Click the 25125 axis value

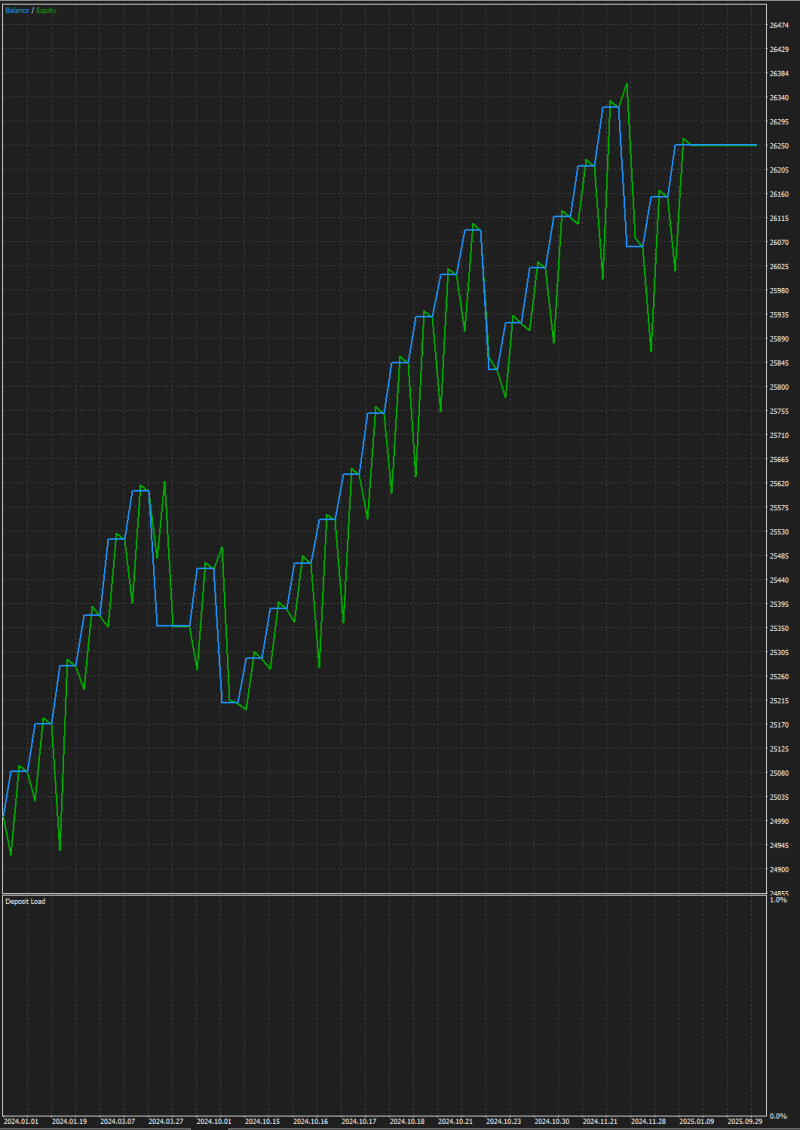778,749
